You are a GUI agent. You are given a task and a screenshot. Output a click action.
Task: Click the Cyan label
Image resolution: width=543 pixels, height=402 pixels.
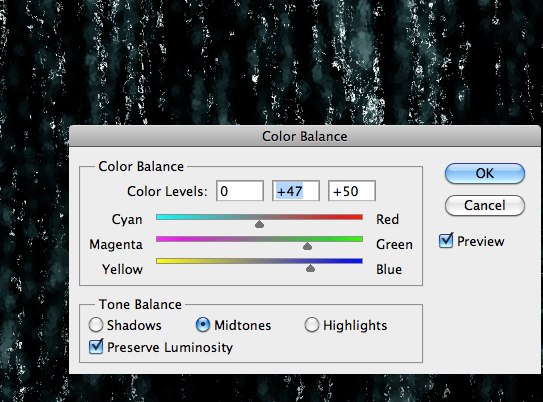point(127,220)
